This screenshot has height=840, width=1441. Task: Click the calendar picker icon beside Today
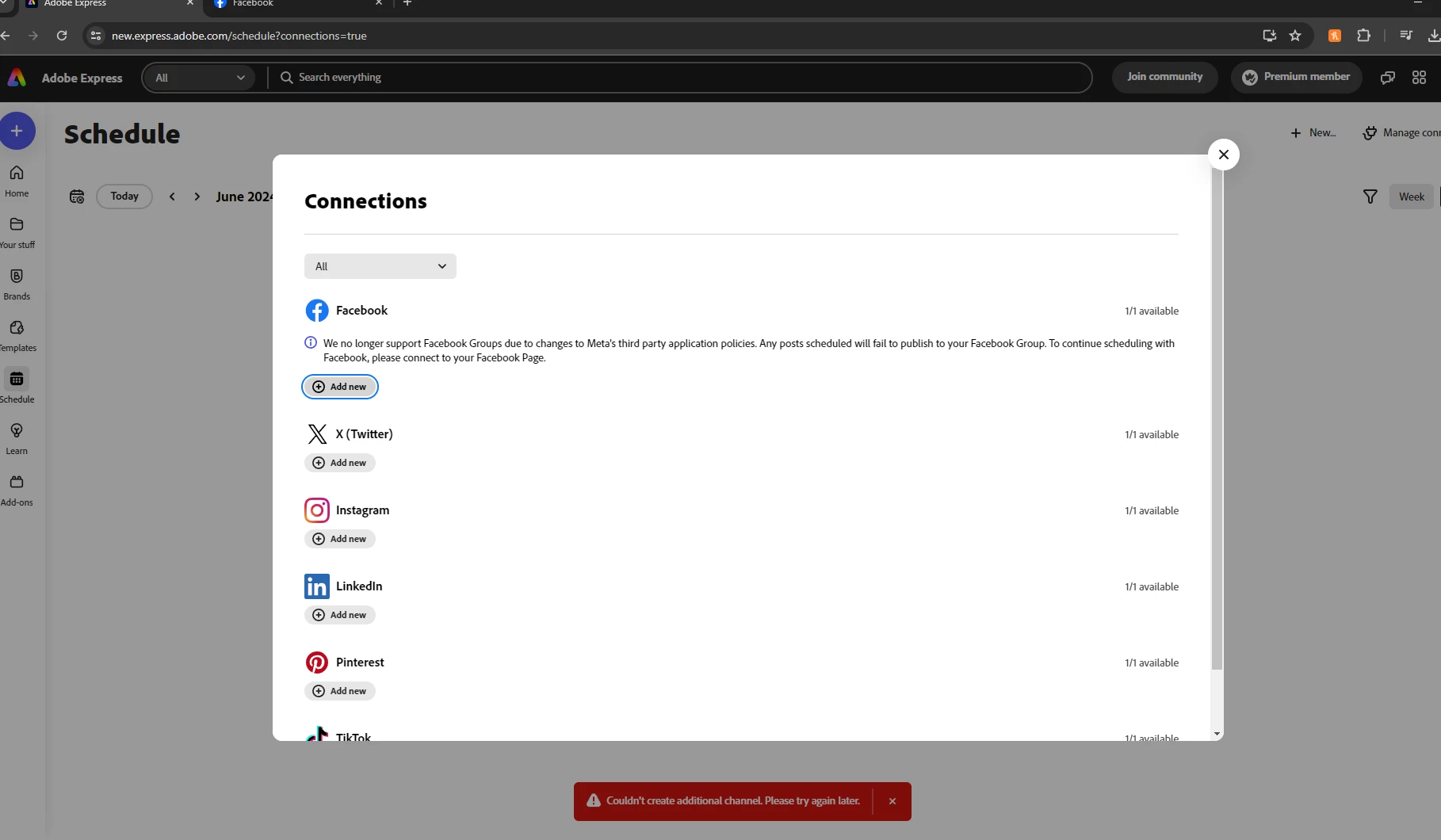pos(77,197)
